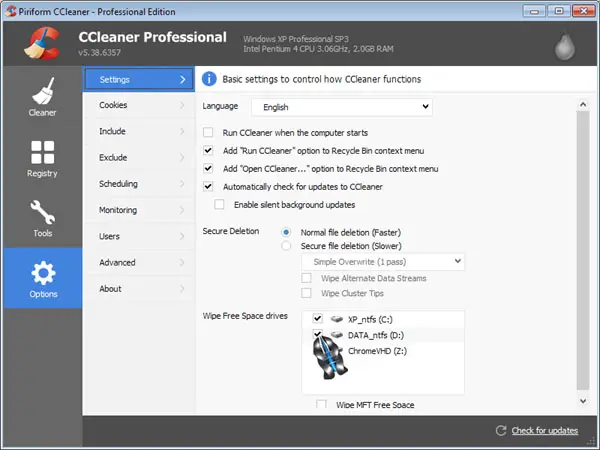Enable Run CCleaner when the computer starts
Screen dimensions: 600x450
pos(208,132)
